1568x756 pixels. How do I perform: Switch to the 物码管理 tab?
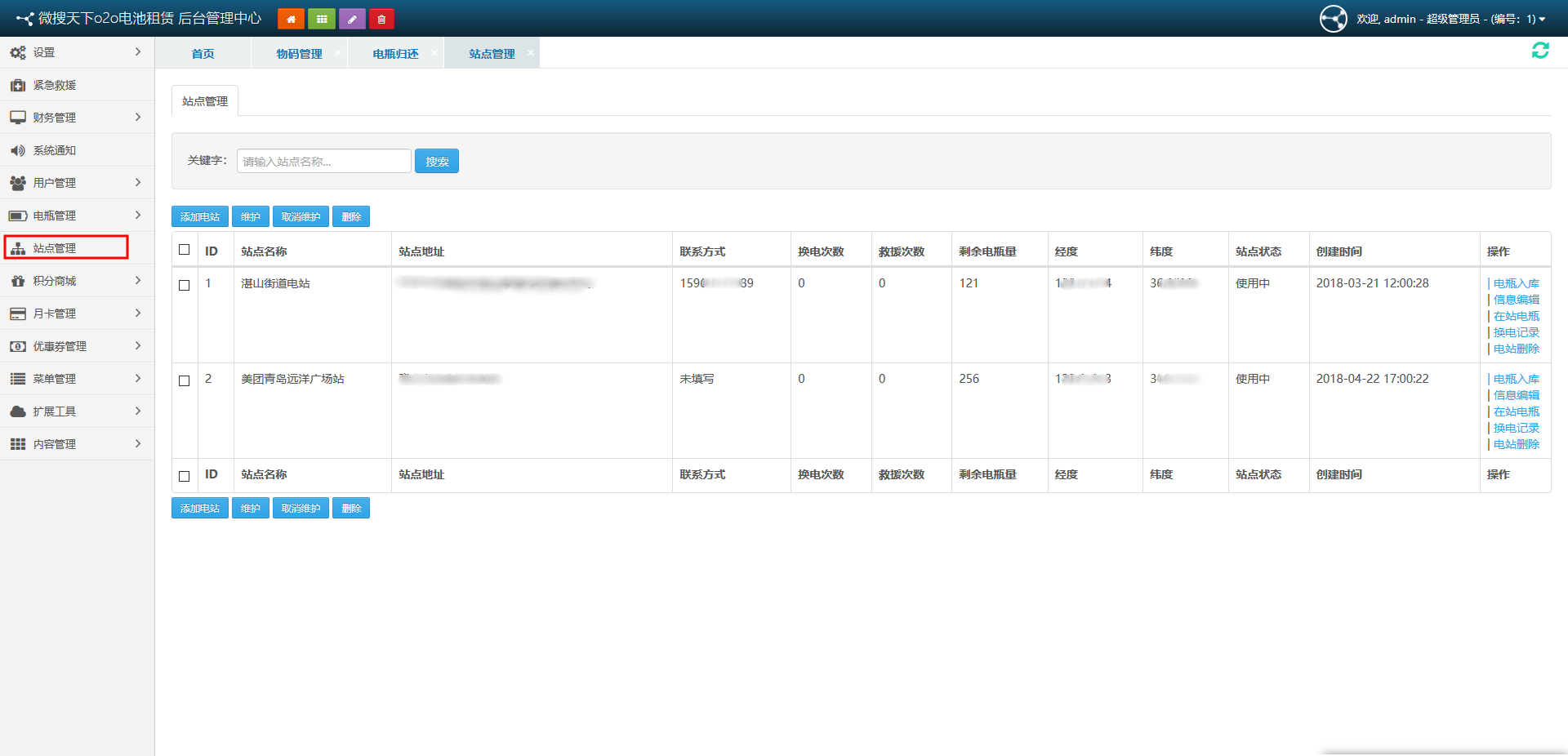pos(299,54)
